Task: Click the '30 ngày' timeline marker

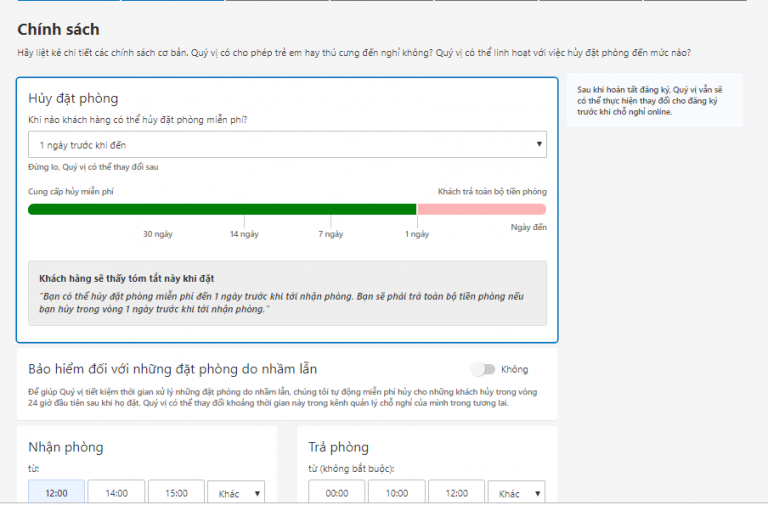Action: pyautogui.click(x=158, y=234)
